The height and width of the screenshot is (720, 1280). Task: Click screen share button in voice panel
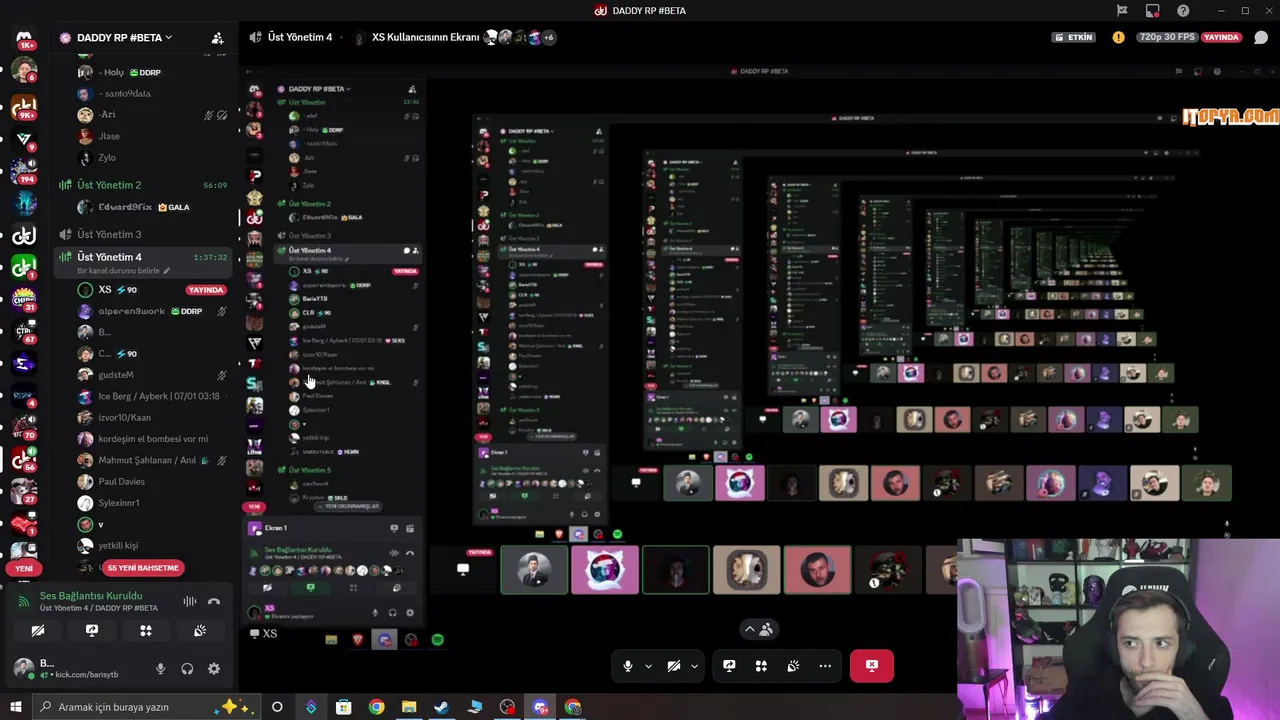click(92, 631)
